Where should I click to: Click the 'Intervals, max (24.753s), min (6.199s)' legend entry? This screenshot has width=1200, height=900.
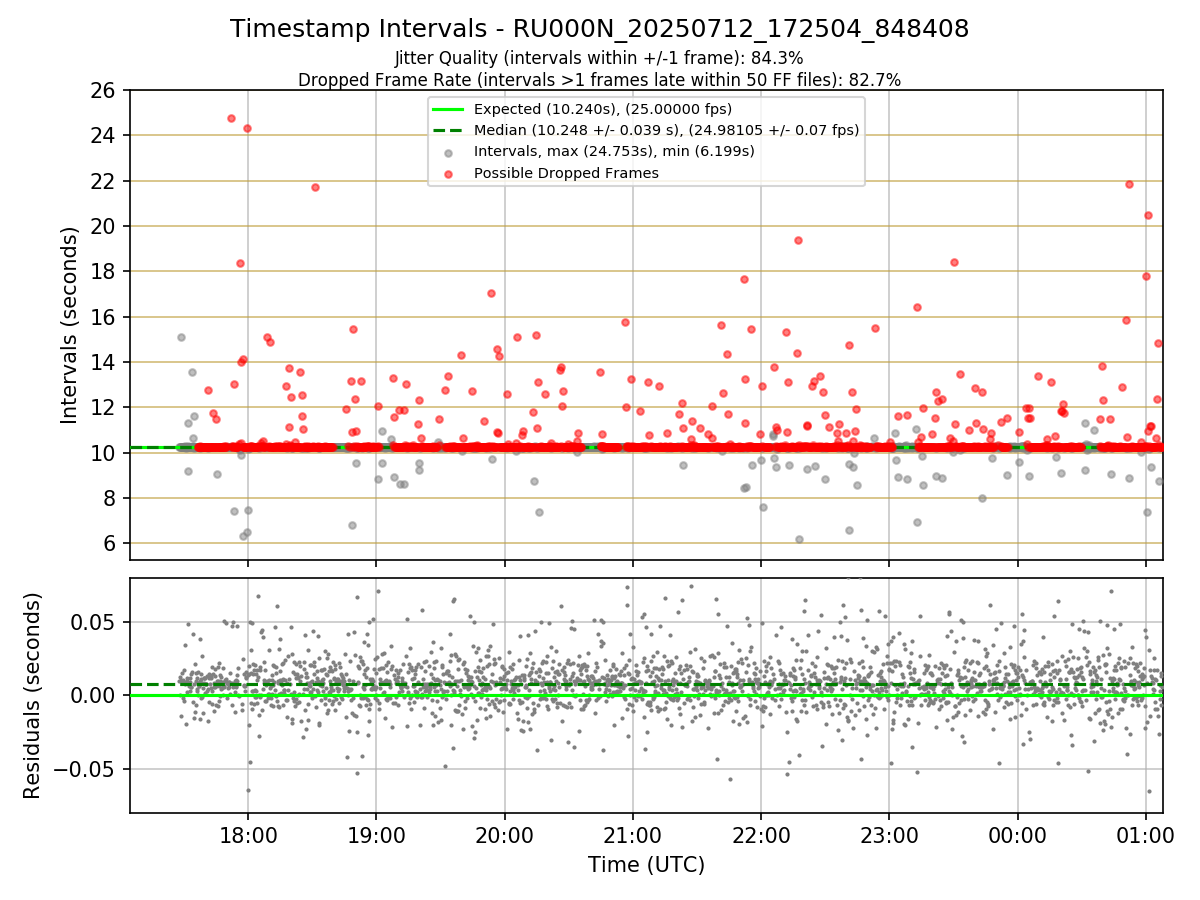(614, 151)
